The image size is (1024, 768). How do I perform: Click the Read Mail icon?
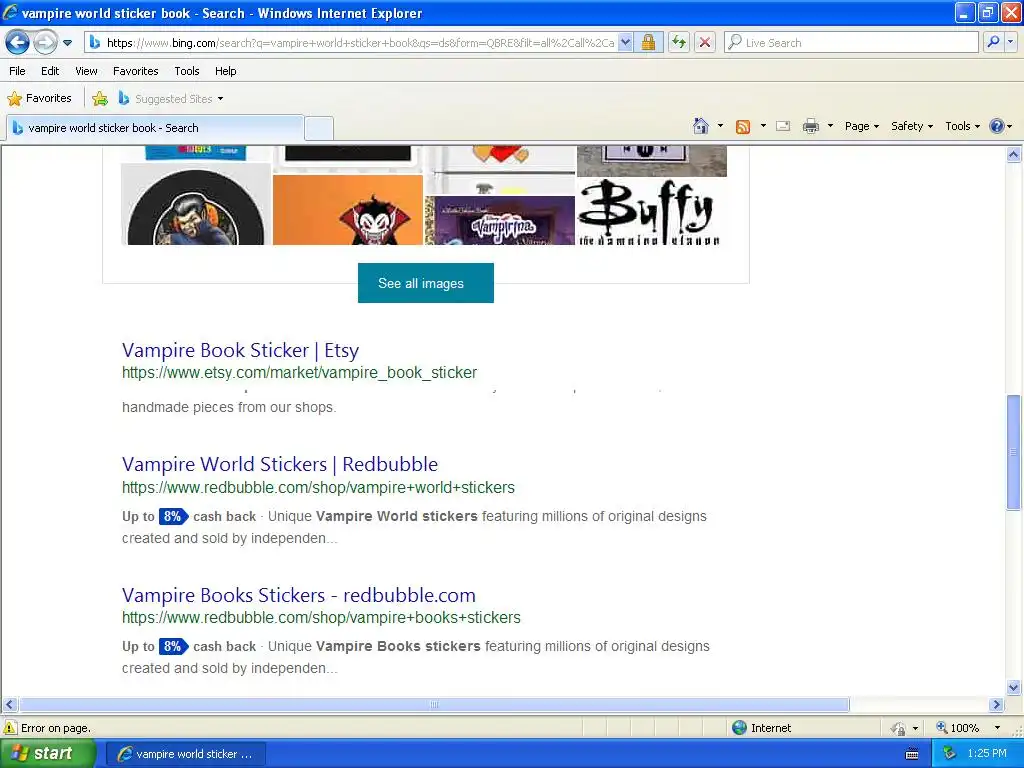[x=783, y=127]
